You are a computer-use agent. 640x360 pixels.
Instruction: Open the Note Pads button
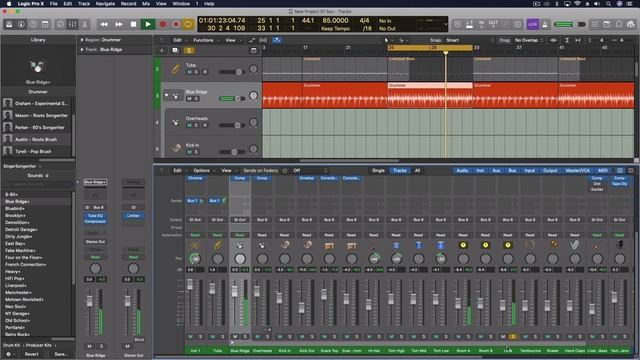tap(607, 24)
